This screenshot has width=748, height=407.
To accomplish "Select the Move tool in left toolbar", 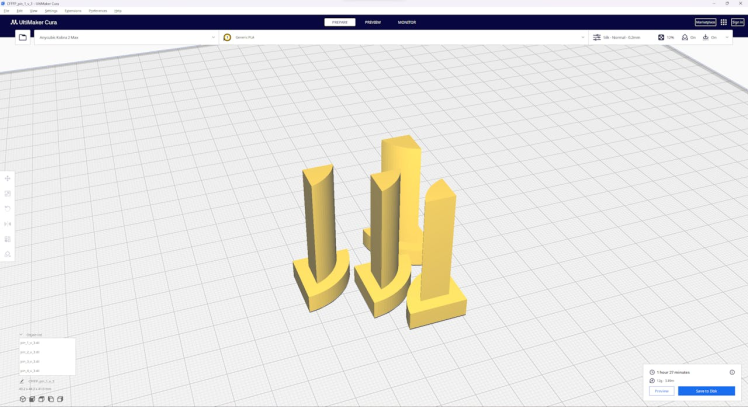I will coord(8,178).
